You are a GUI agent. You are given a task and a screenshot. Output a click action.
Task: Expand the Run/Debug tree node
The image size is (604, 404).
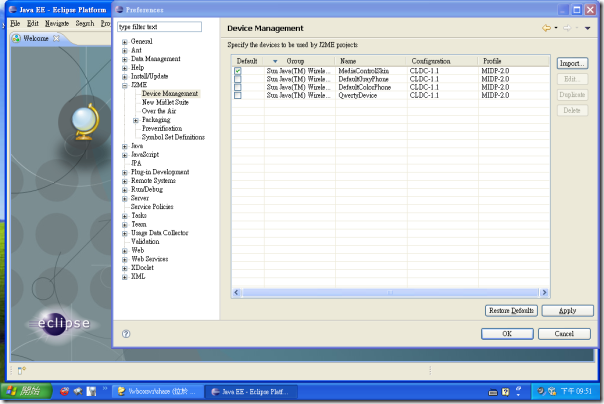point(124,190)
